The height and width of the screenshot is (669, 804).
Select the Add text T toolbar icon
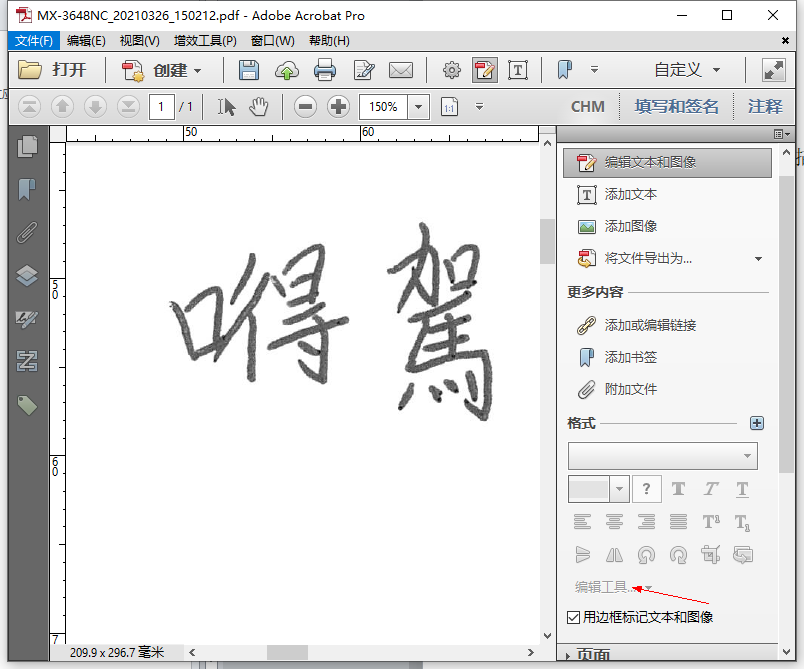click(x=518, y=70)
